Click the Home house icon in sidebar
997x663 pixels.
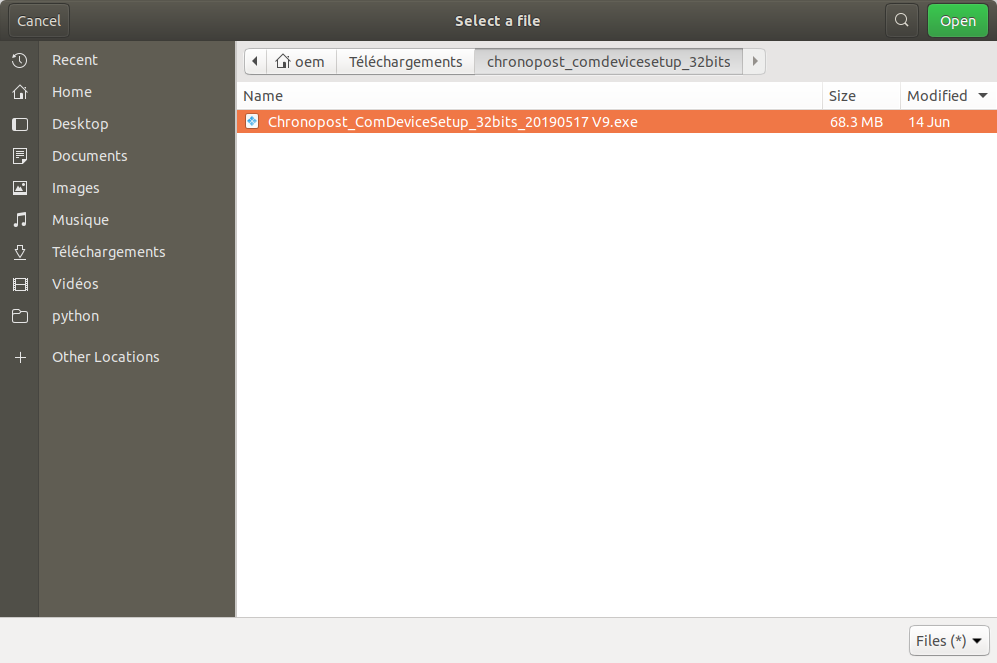(19, 92)
